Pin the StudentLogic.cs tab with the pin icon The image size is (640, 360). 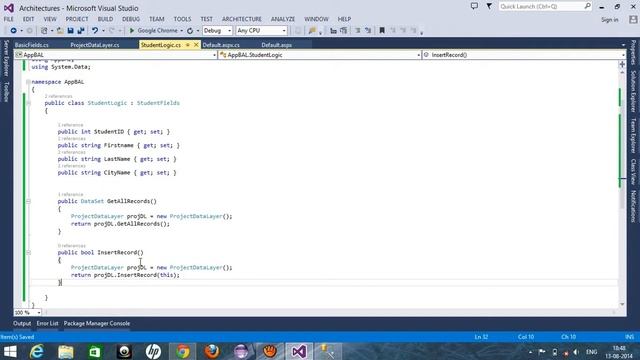(188, 45)
